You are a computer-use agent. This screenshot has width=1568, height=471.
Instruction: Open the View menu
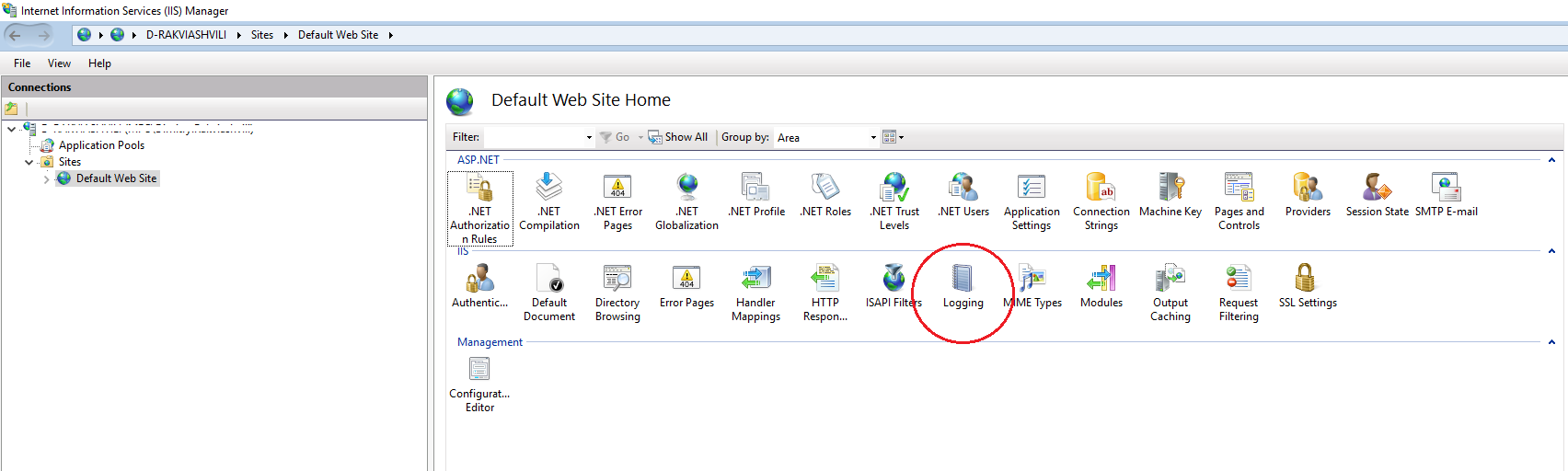(59, 63)
